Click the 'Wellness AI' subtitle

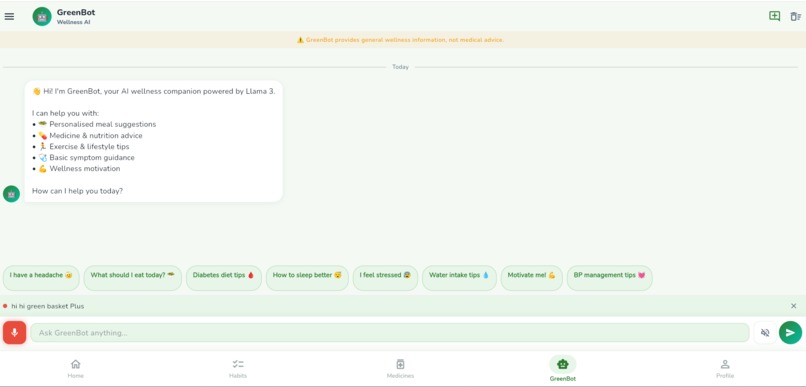pyautogui.click(x=74, y=22)
